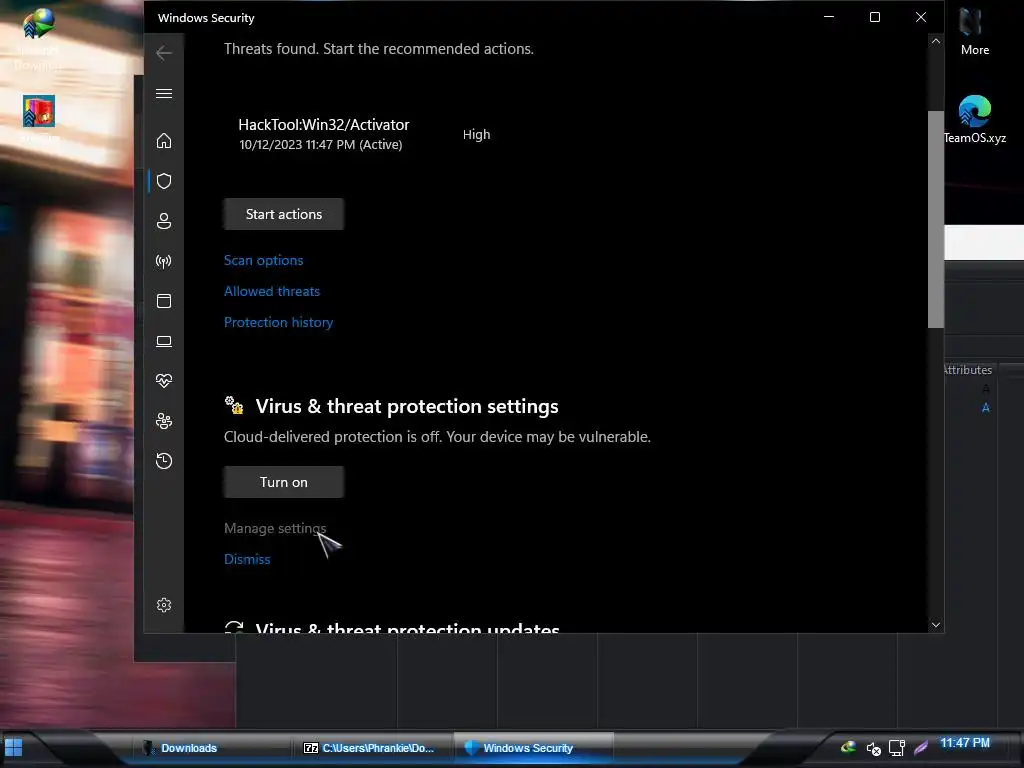Click the Windows Security scrollbar thumb
This screenshot has width=1024, height=768.
coord(935,219)
